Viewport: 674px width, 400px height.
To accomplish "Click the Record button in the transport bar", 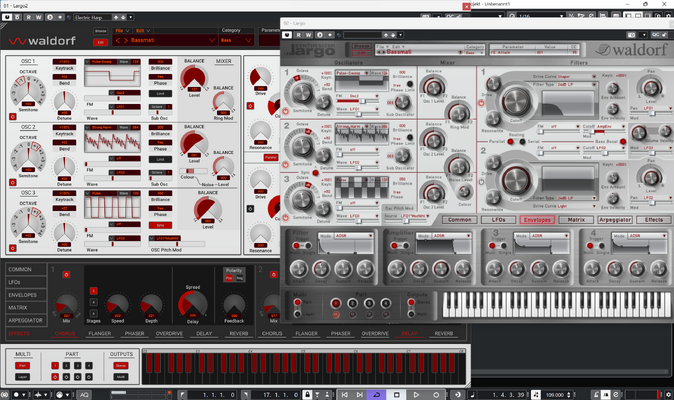I will pyautogui.click(x=436, y=395).
